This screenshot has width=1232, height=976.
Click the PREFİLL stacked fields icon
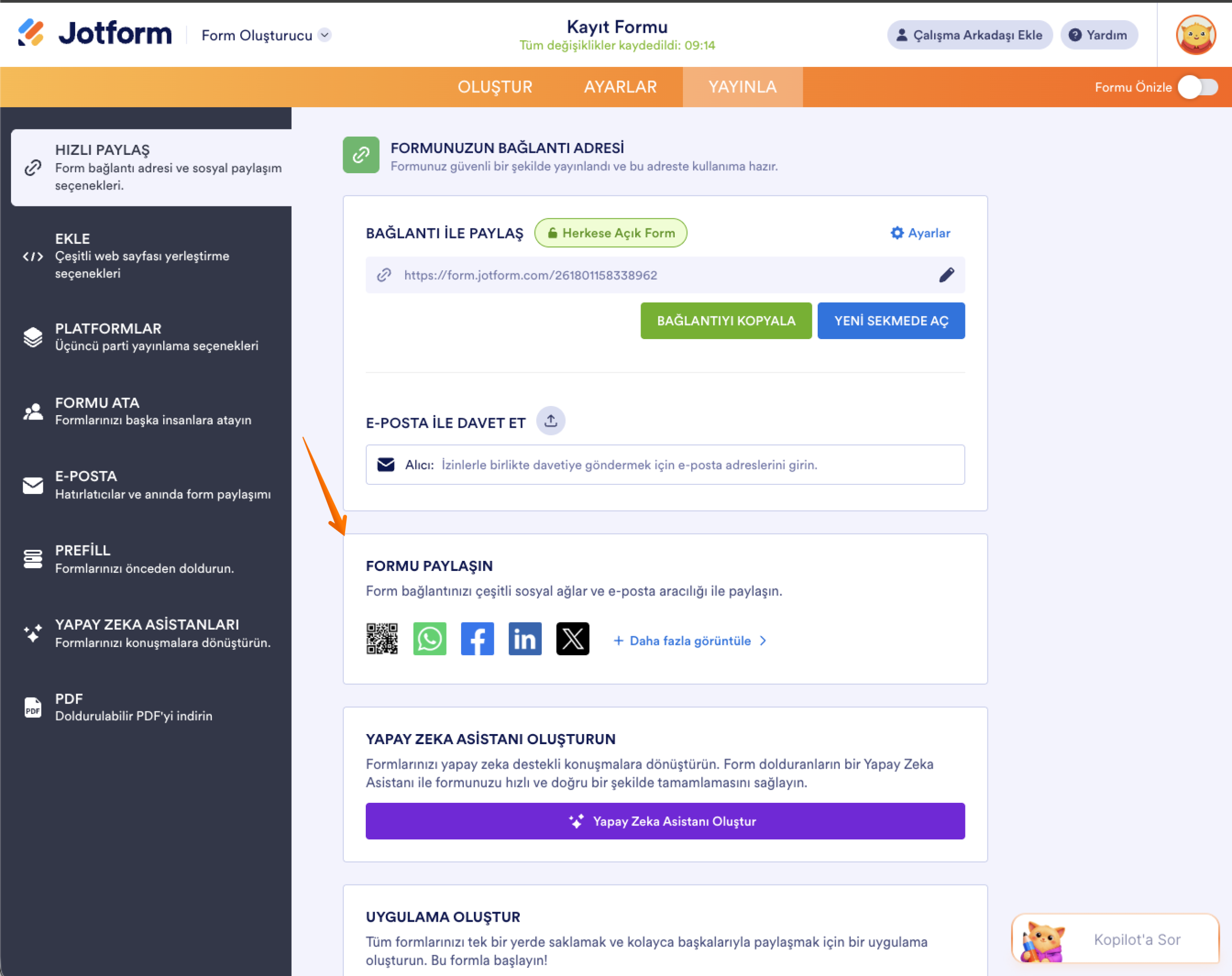pyautogui.click(x=33, y=559)
